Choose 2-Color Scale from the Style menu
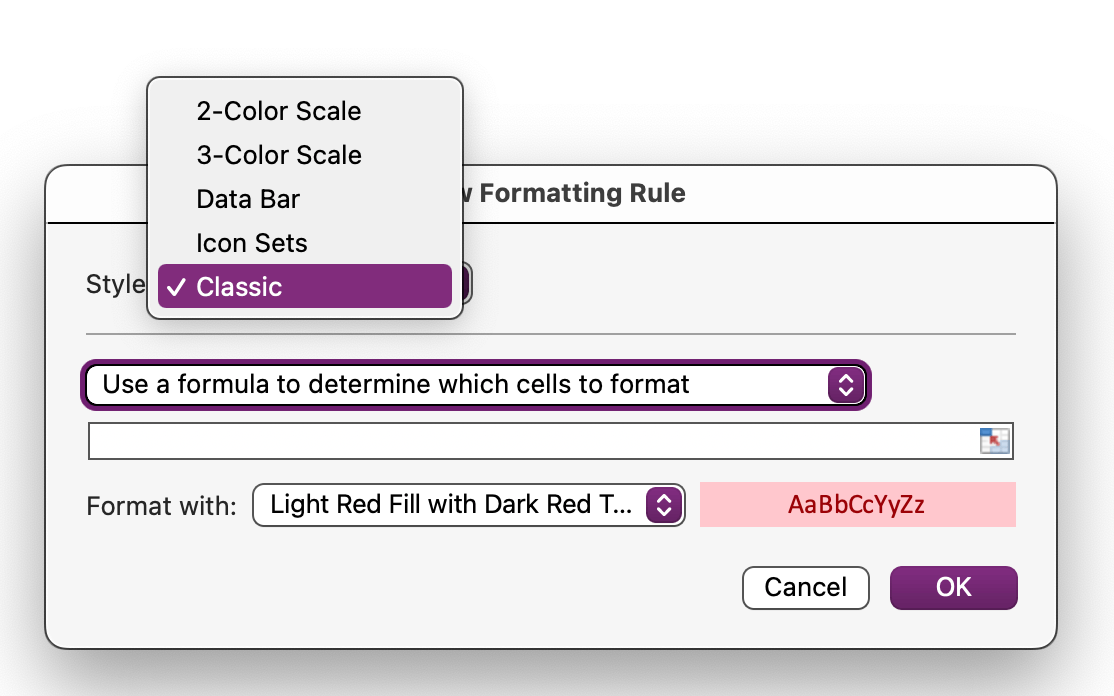Viewport: 1114px width, 696px height. (x=278, y=111)
